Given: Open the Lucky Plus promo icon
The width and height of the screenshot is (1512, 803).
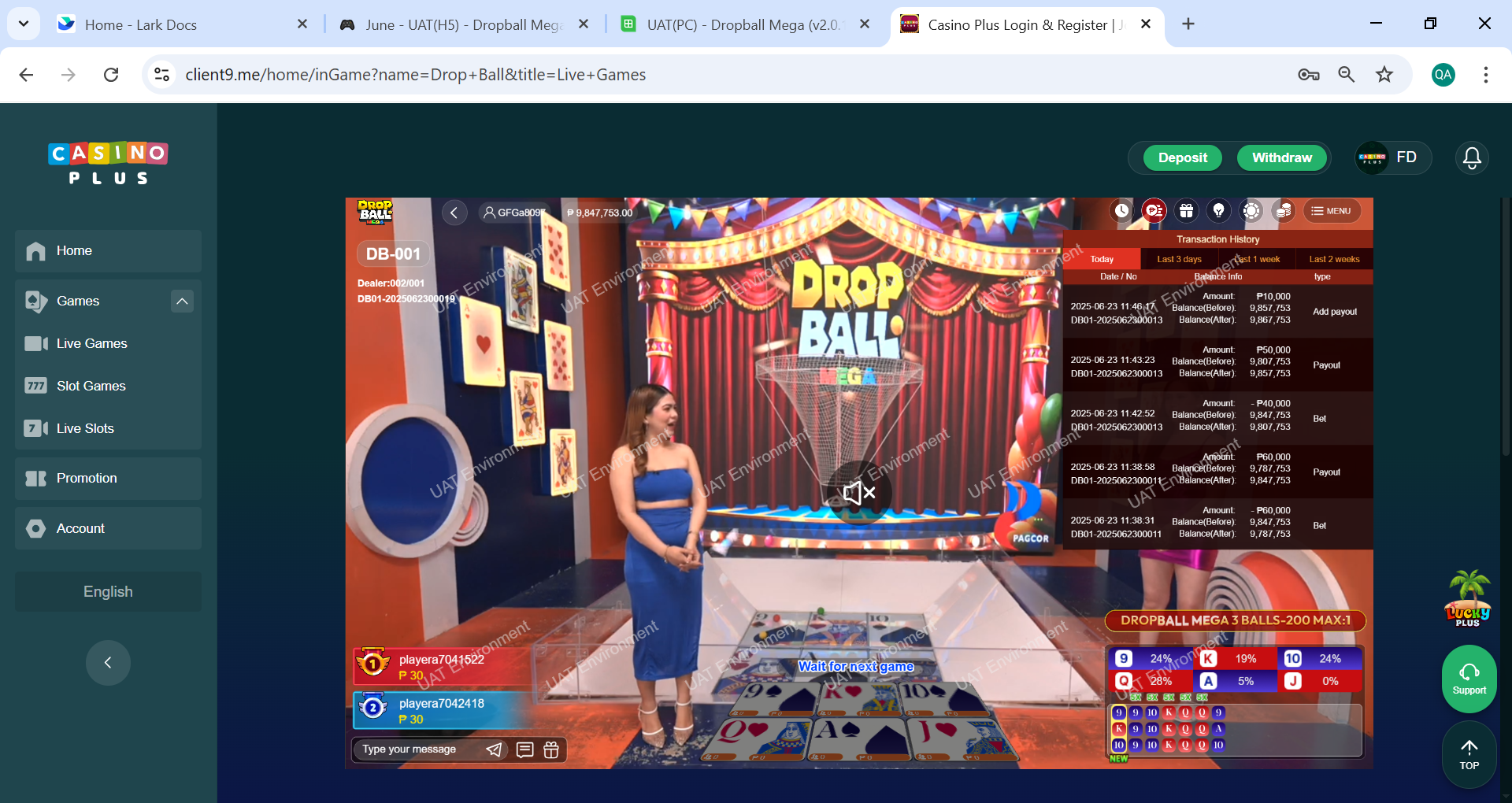Looking at the screenshot, I should (x=1468, y=598).
